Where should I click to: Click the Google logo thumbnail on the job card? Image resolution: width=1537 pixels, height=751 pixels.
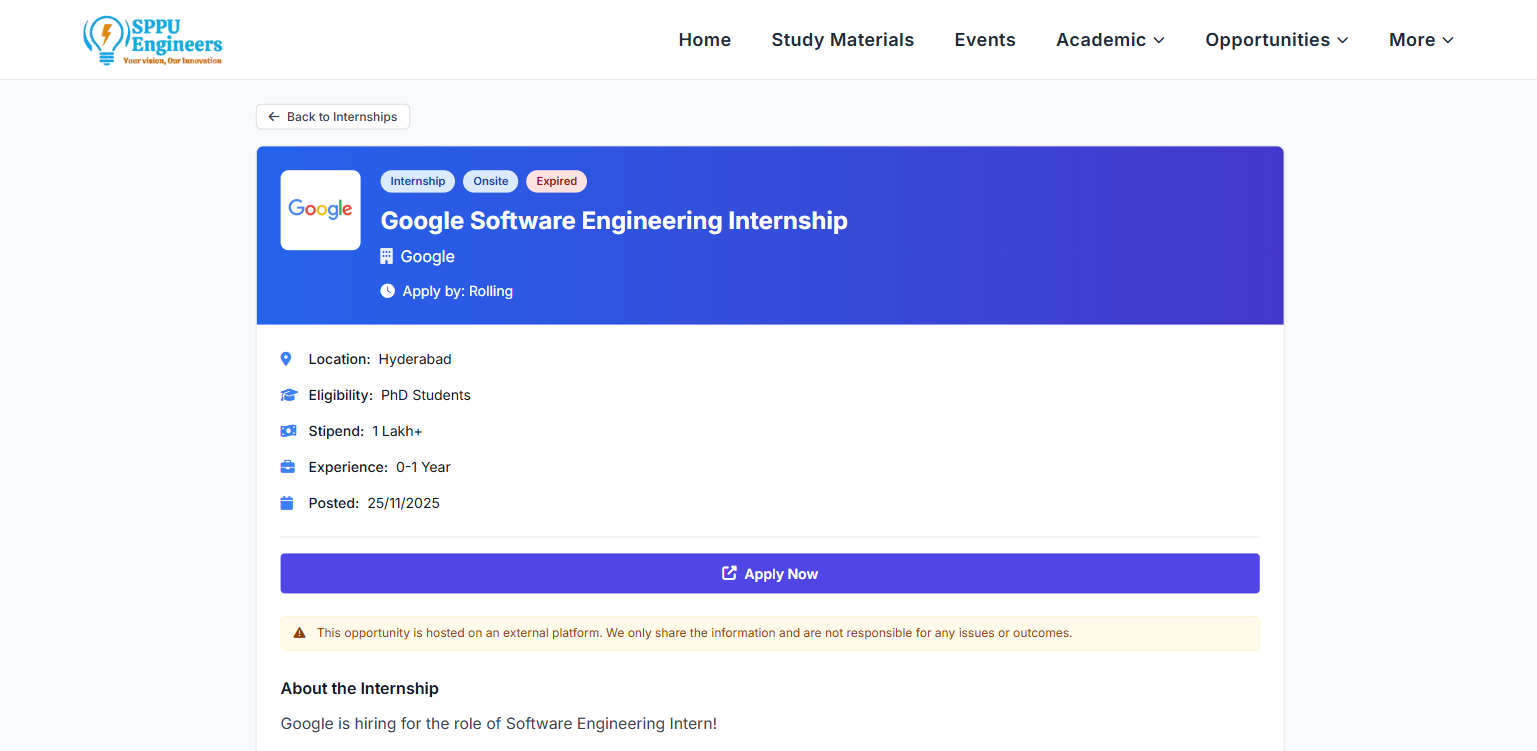pyautogui.click(x=320, y=210)
